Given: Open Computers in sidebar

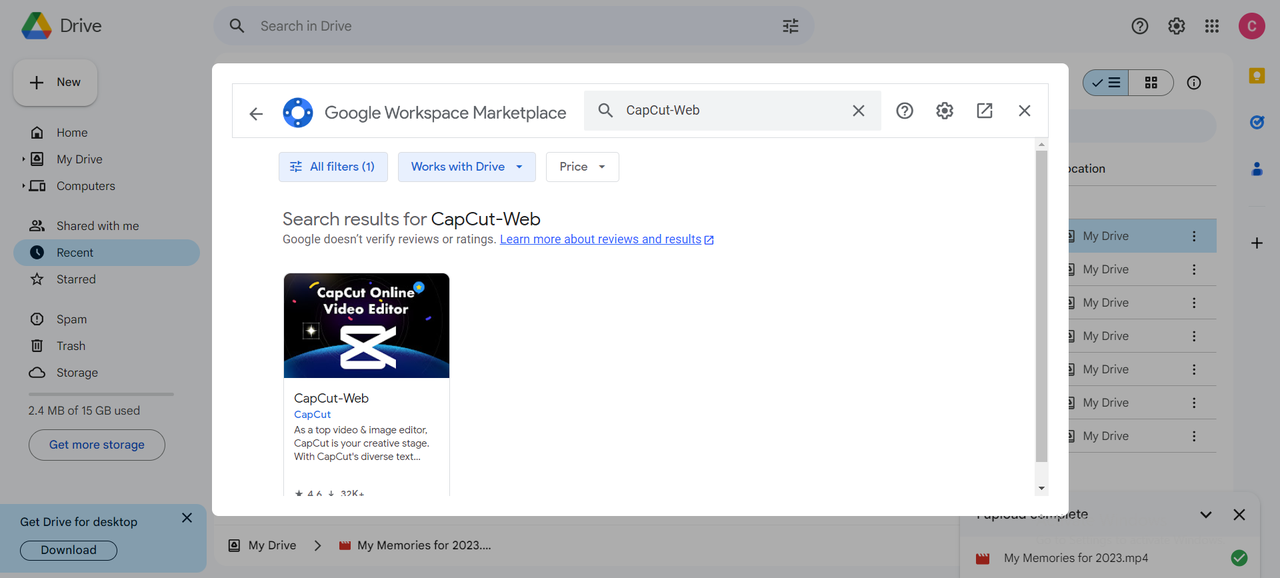Looking at the screenshot, I should pos(85,186).
